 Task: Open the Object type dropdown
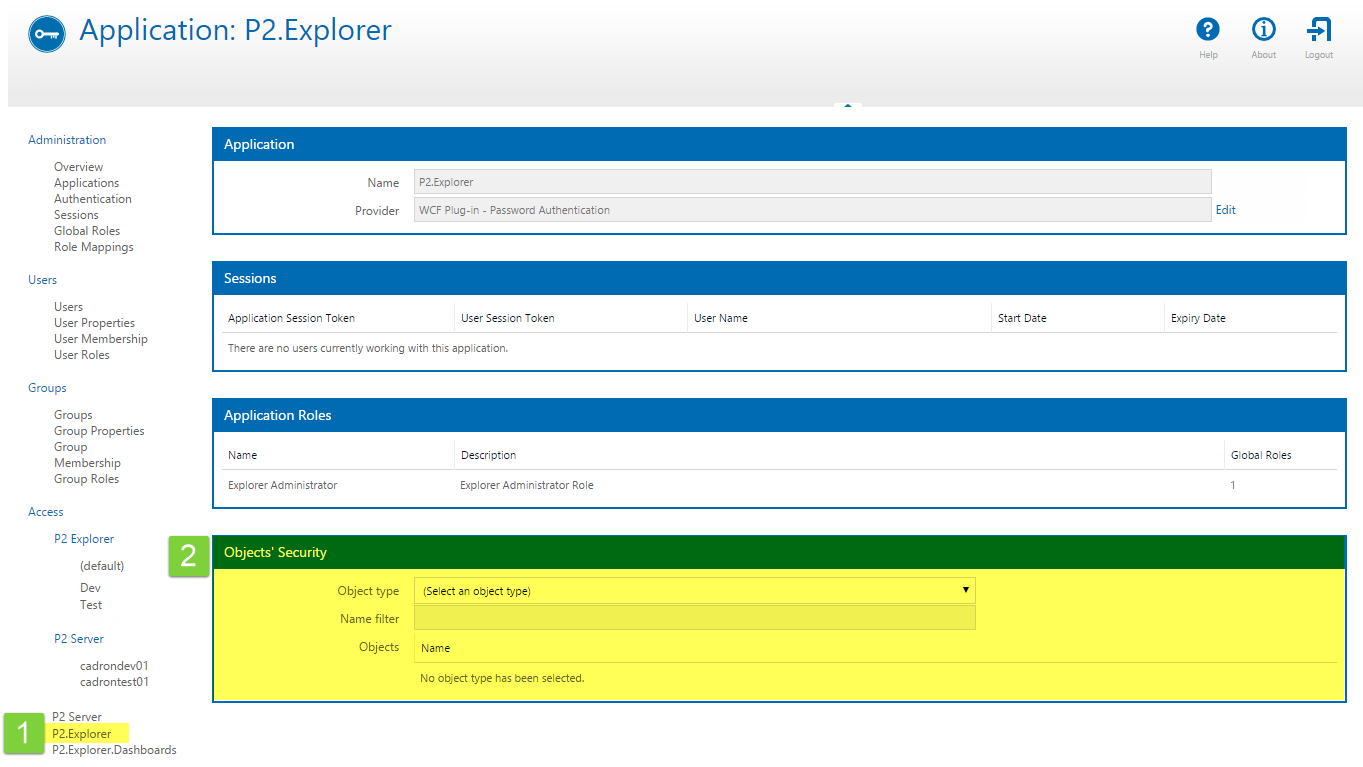(x=694, y=591)
